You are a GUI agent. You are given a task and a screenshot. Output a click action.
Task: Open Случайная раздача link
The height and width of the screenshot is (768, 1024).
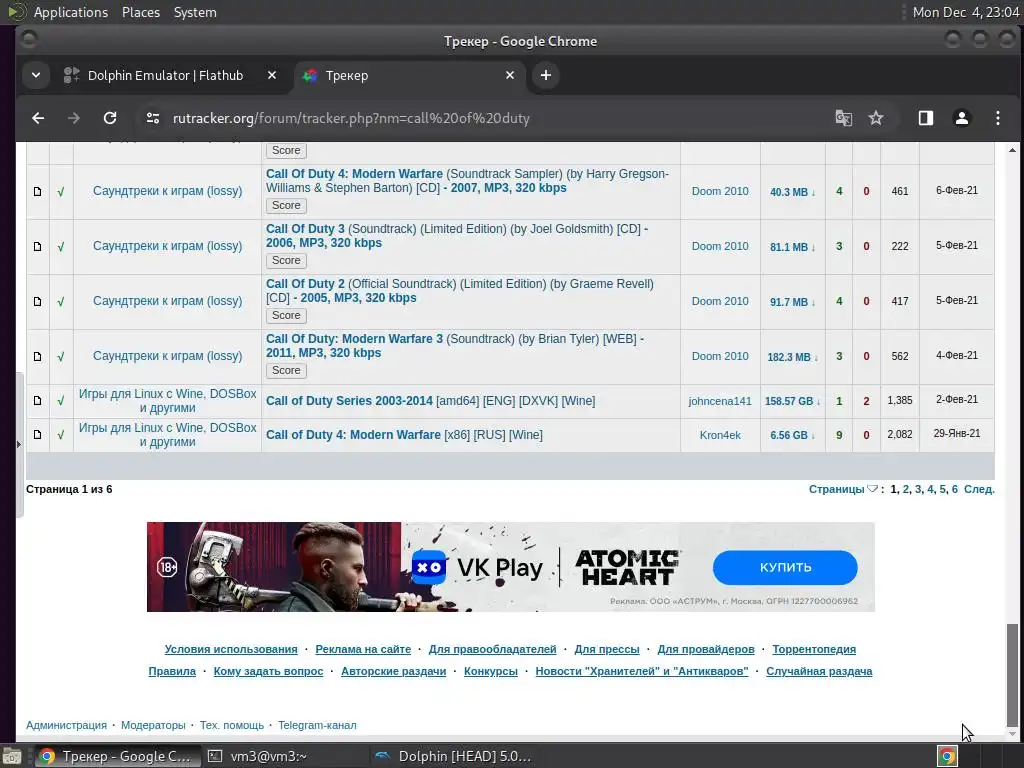819,671
